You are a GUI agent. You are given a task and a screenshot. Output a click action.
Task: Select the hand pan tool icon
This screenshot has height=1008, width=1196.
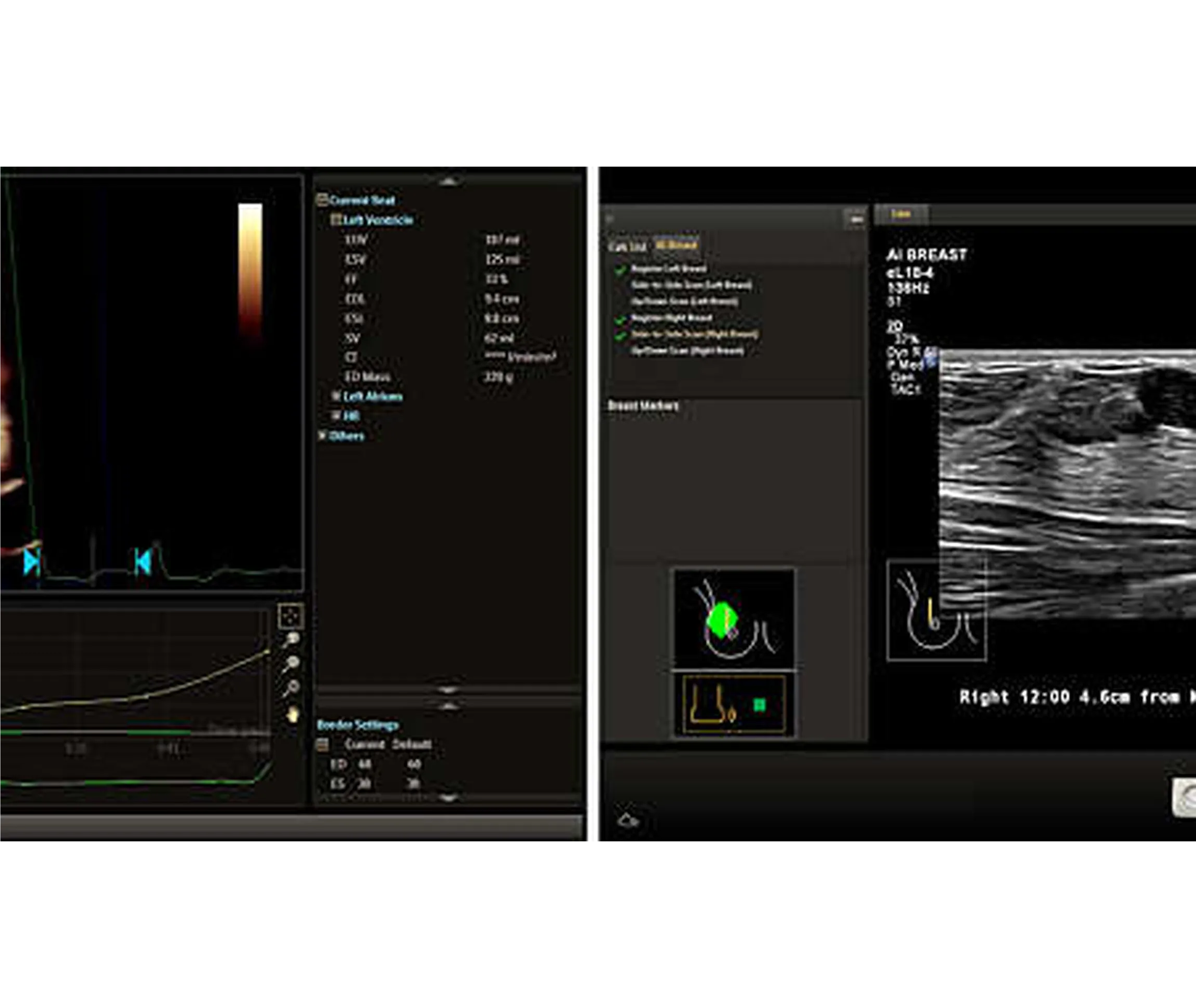tap(293, 714)
